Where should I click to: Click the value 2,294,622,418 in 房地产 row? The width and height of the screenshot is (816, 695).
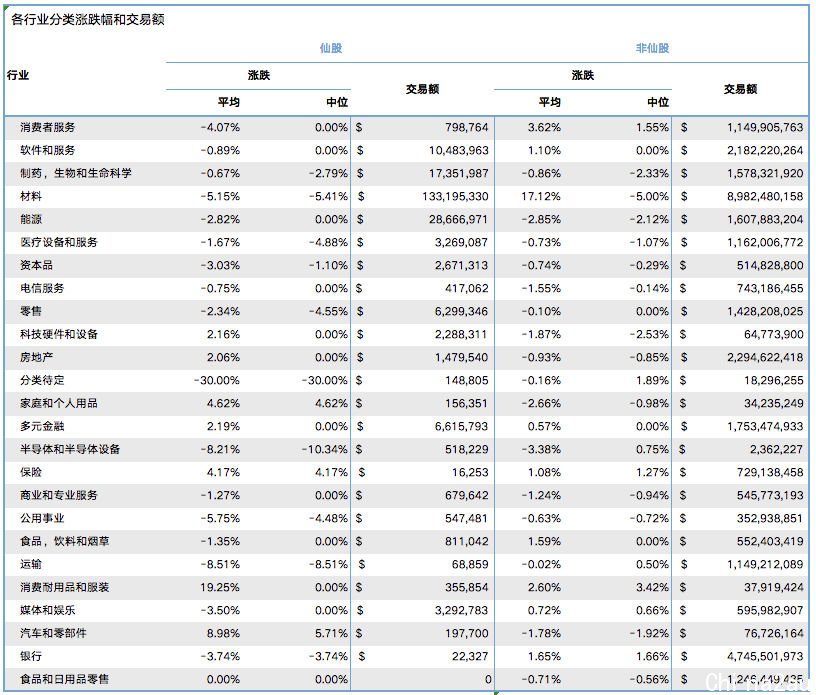pos(765,357)
